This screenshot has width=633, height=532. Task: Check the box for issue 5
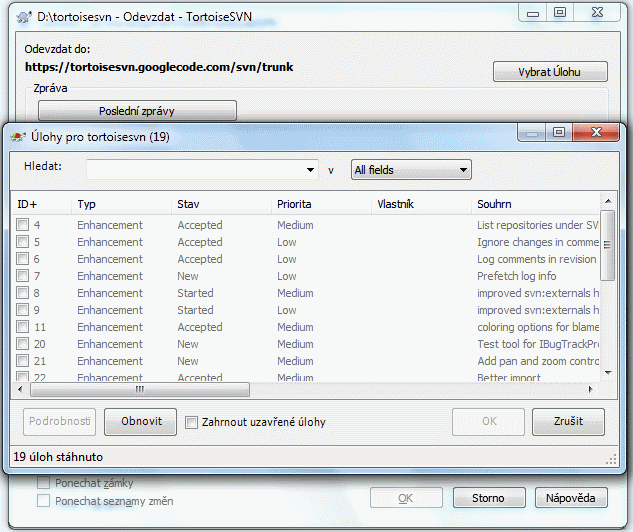23,242
